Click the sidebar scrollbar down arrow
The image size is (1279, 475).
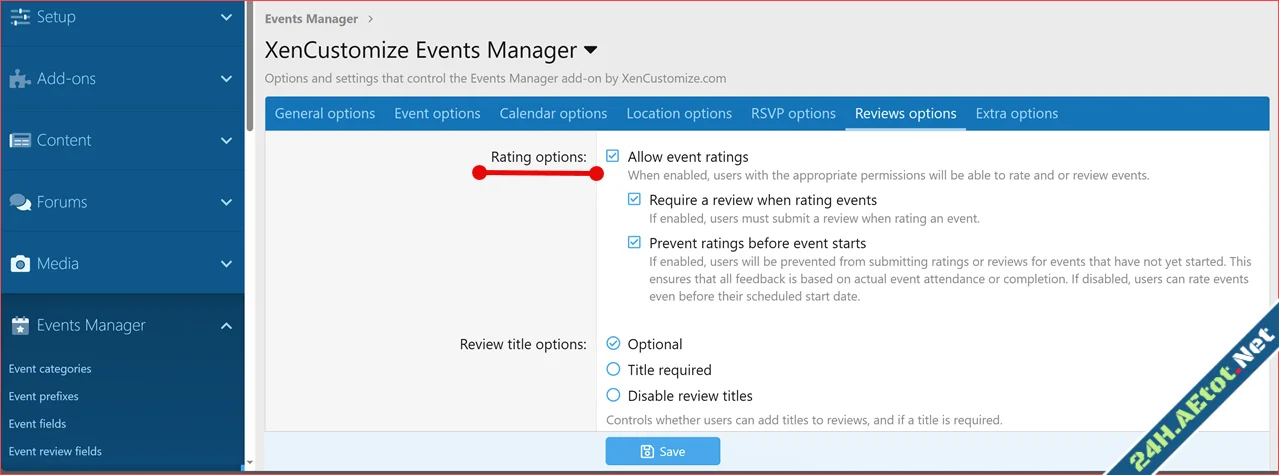[250, 465]
